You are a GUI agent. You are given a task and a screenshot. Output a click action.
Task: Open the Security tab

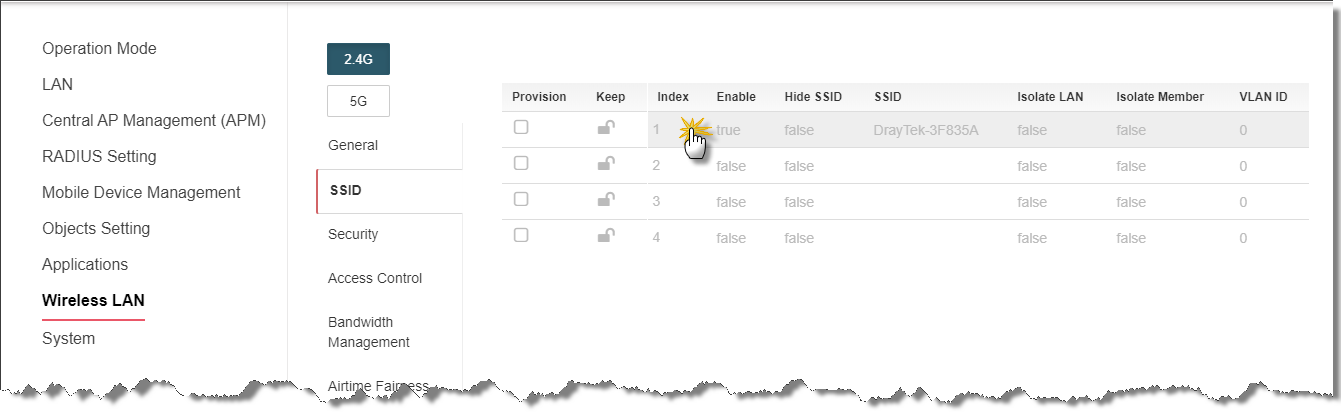click(x=353, y=234)
